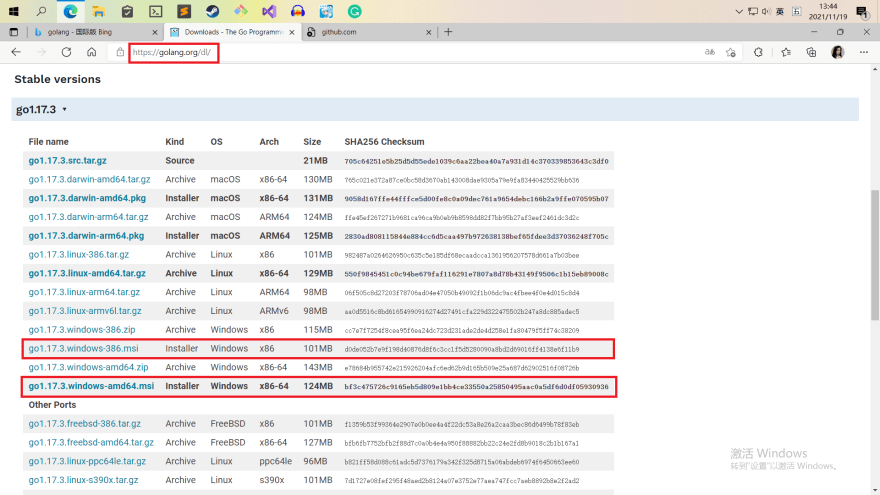Viewport: 880px width, 495px height.
Task: Click the Other Ports heading
Action: pyautogui.click(x=52, y=405)
